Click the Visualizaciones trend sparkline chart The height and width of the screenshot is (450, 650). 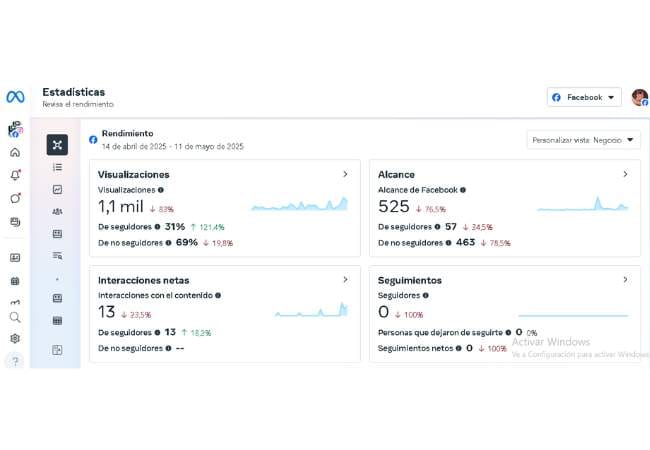(299, 205)
